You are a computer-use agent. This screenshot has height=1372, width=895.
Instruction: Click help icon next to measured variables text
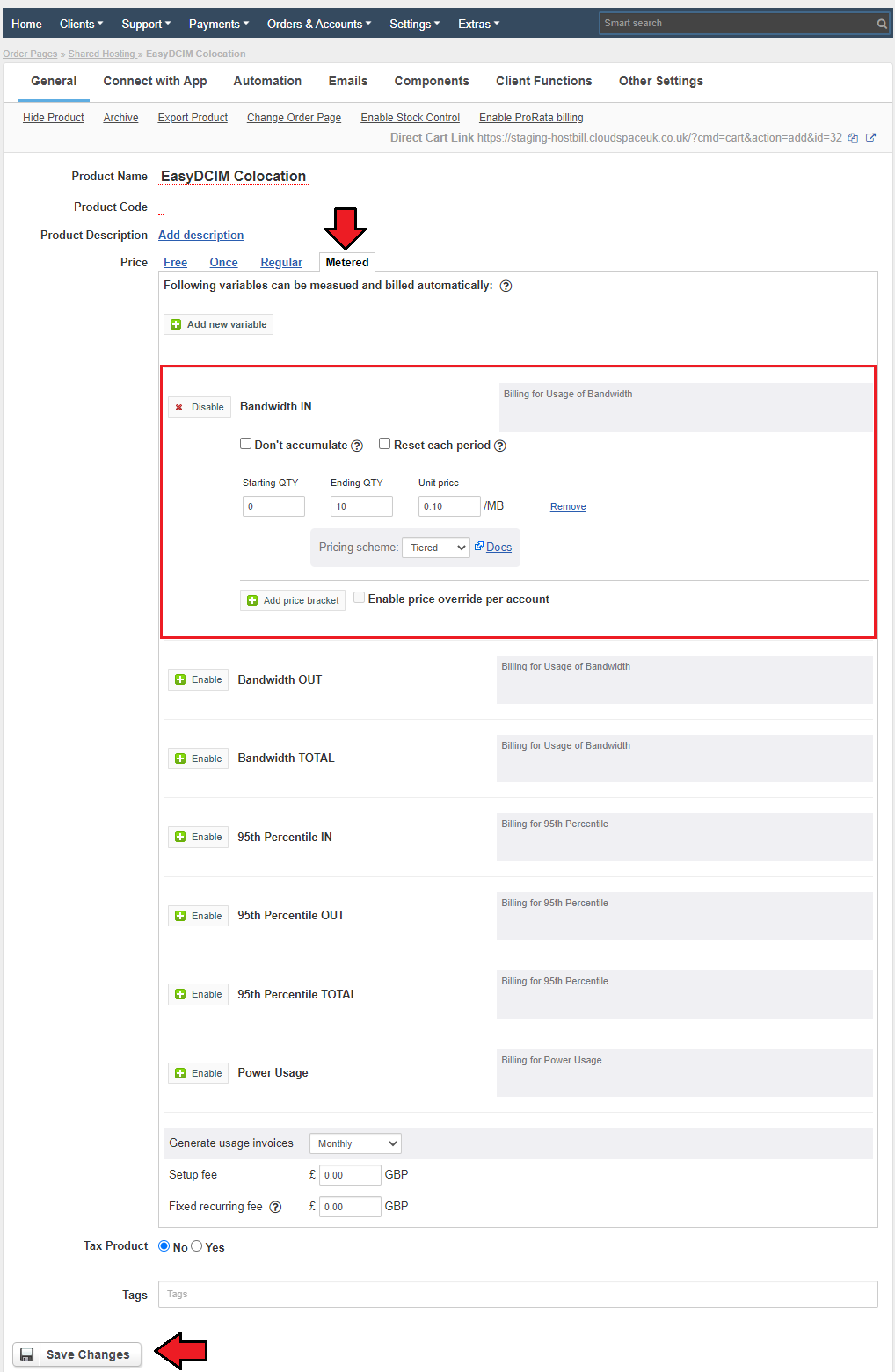click(x=506, y=286)
